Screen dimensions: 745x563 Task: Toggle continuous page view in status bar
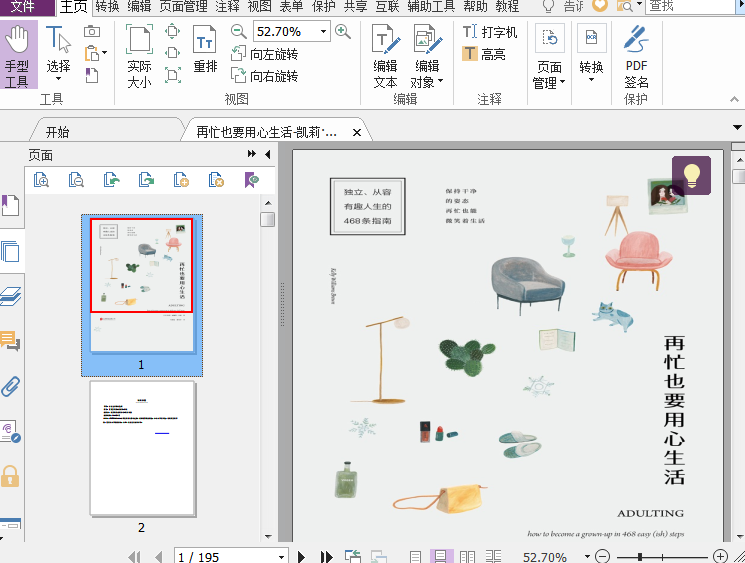[x=441, y=557]
